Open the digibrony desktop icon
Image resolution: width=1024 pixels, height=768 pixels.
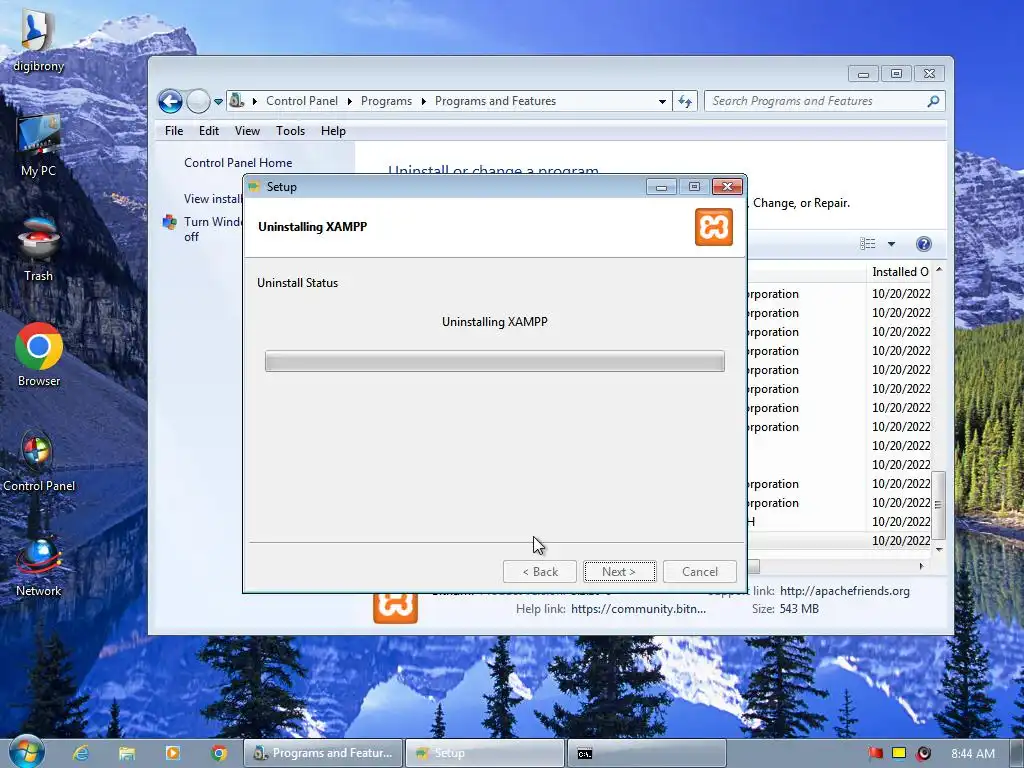(x=39, y=40)
